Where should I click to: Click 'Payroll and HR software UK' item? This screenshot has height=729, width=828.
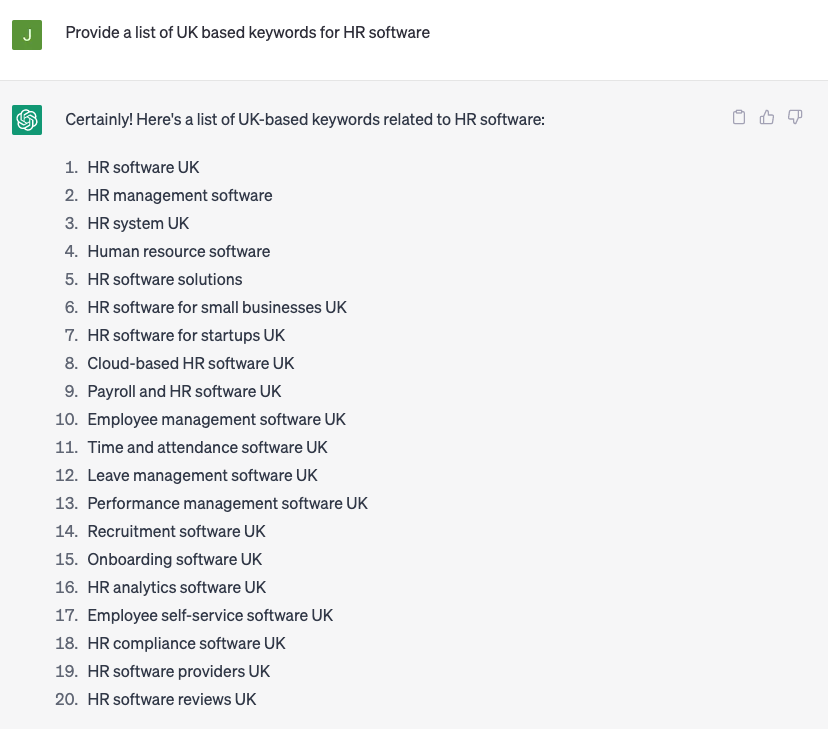click(184, 391)
